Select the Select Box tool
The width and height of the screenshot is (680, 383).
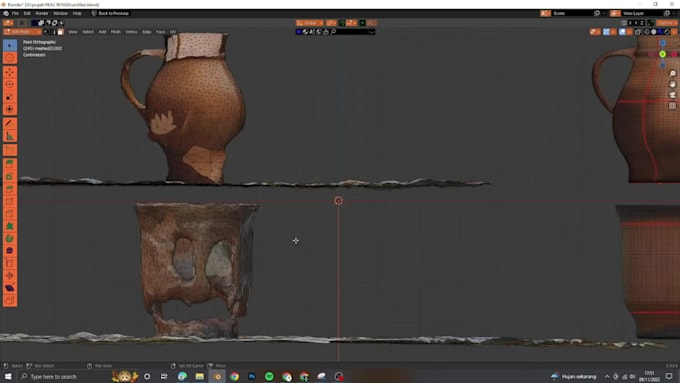[x=10, y=45]
